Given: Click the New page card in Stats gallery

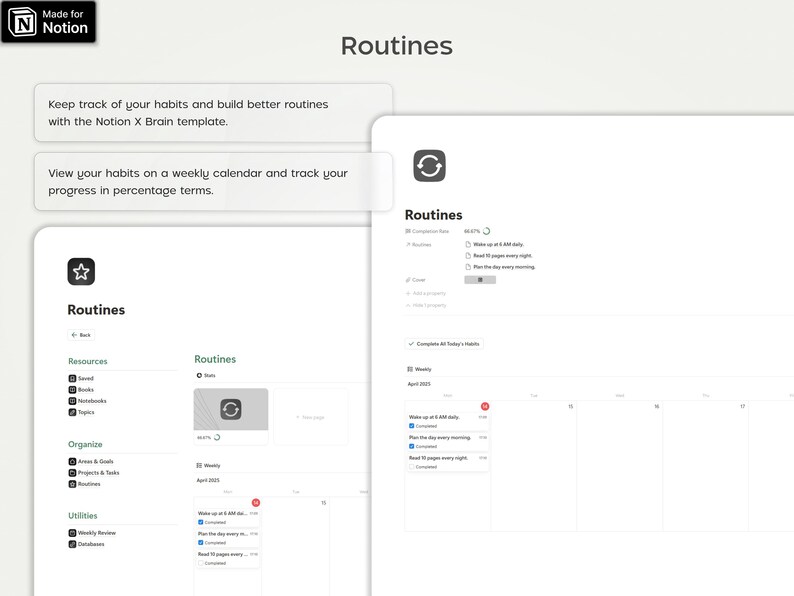Looking at the screenshot, I should [311, 417].
